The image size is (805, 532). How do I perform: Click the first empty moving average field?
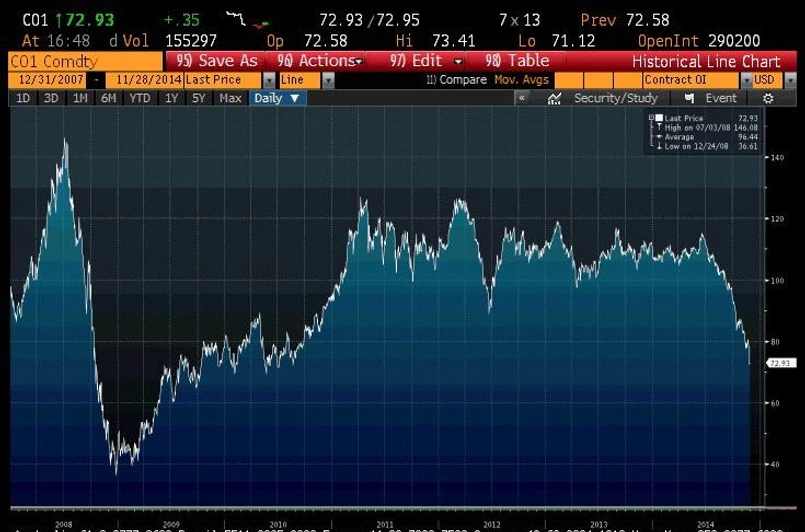point(569,81)
